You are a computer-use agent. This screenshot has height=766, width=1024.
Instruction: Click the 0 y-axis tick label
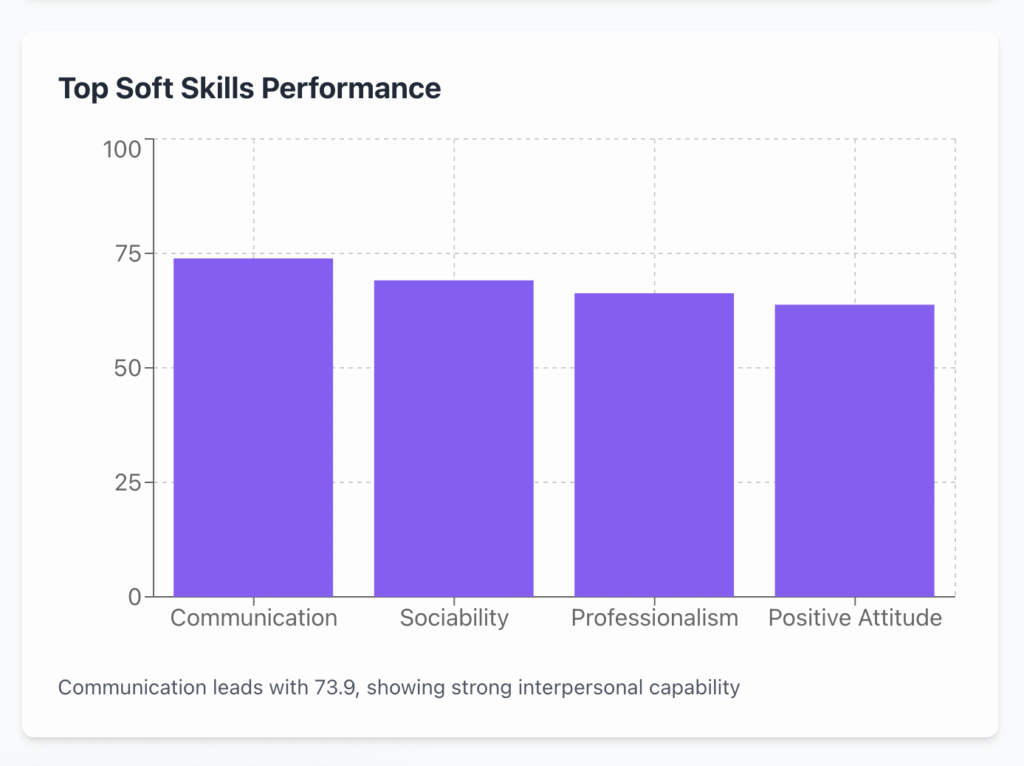134,597
